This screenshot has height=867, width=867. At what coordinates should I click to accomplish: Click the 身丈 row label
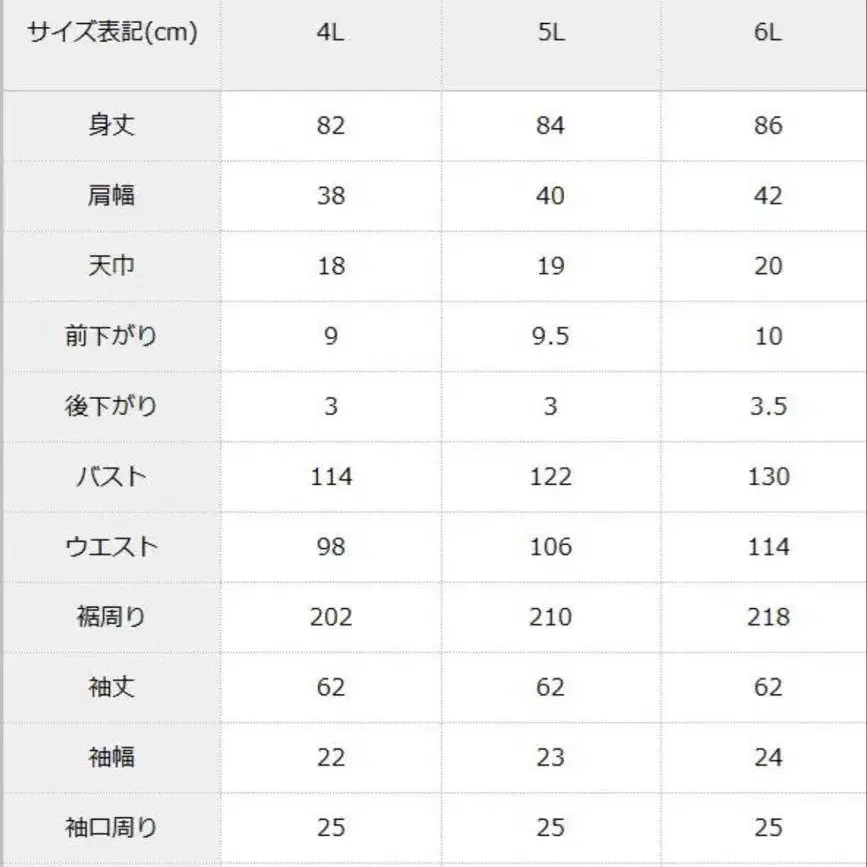pyautogui.click(x=112, y=126)
